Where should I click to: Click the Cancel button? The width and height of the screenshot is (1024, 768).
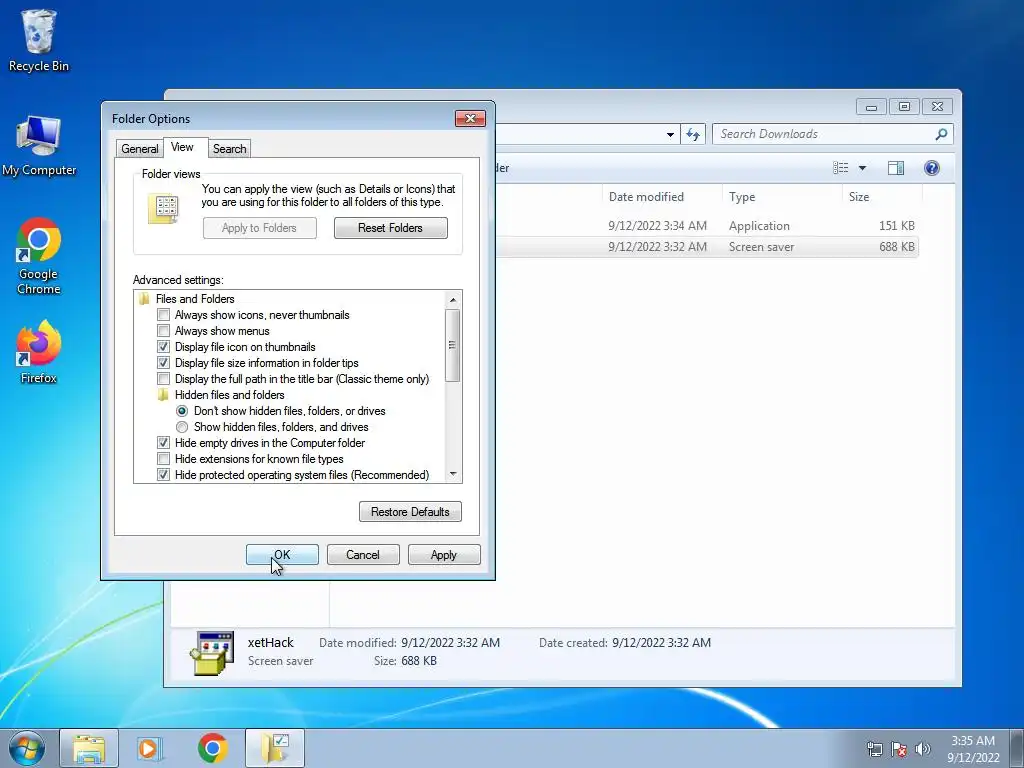363,554
